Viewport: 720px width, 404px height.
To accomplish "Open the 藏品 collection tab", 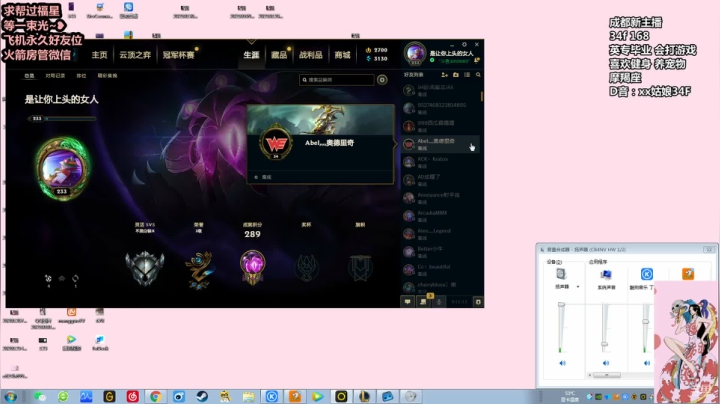I will [279, 55].
